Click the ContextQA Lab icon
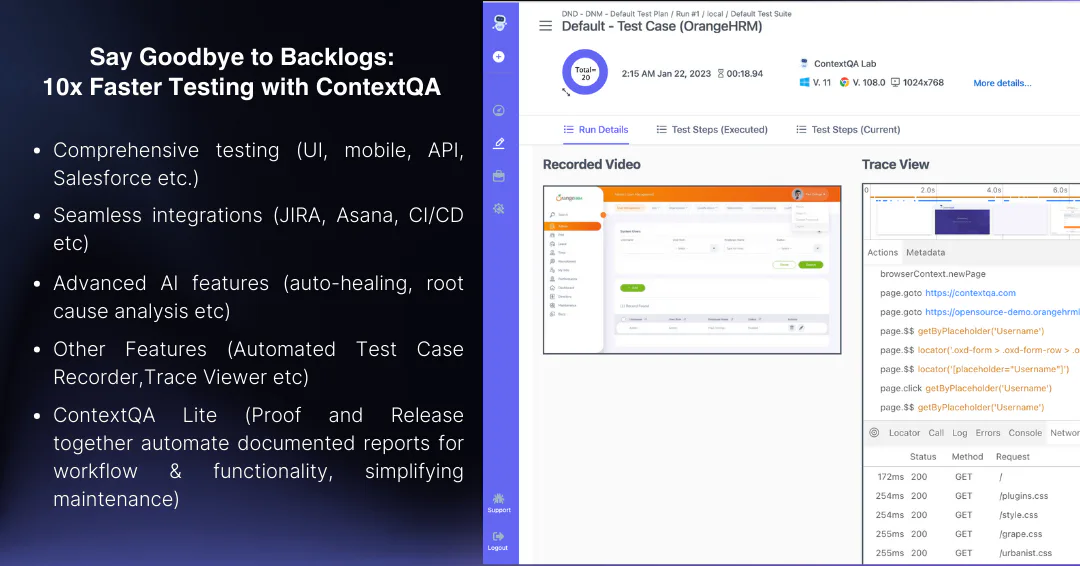The width and height of the screenshot is (1080, 566). (x=804, y=63)
